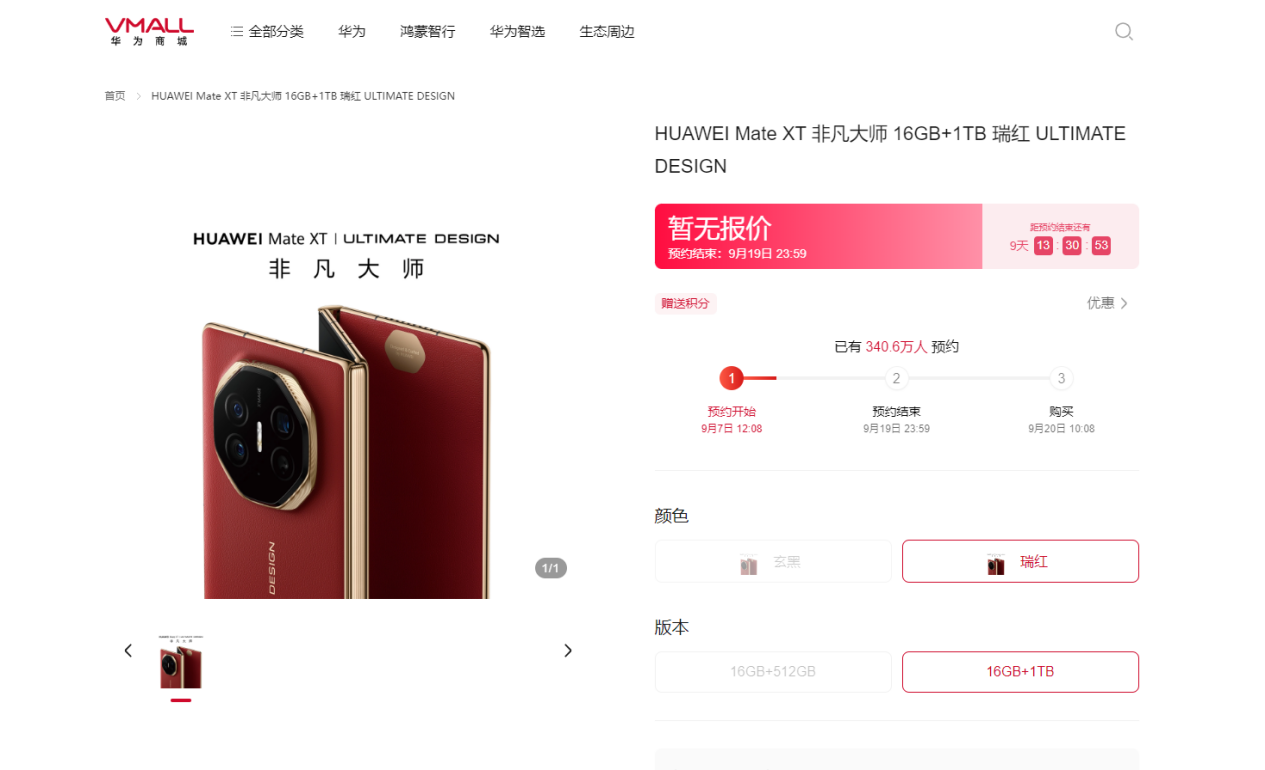
Task: Select the 瑞红 color option
Action: coord(1020,561)
